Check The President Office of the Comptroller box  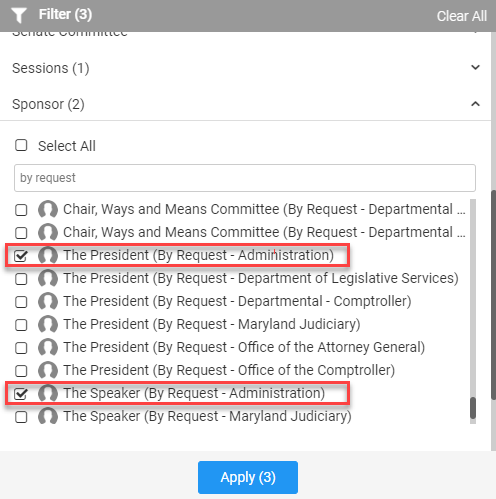coord(21,371)
